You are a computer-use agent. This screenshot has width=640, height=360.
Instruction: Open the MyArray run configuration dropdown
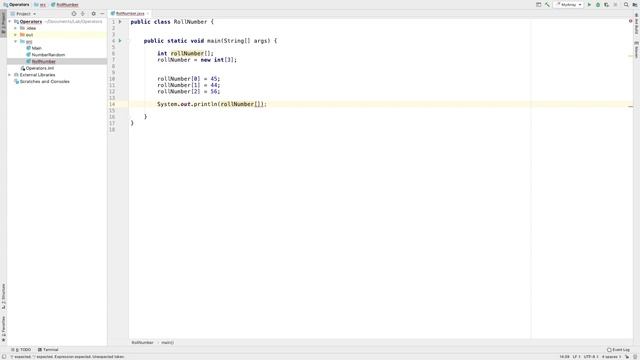569,4
